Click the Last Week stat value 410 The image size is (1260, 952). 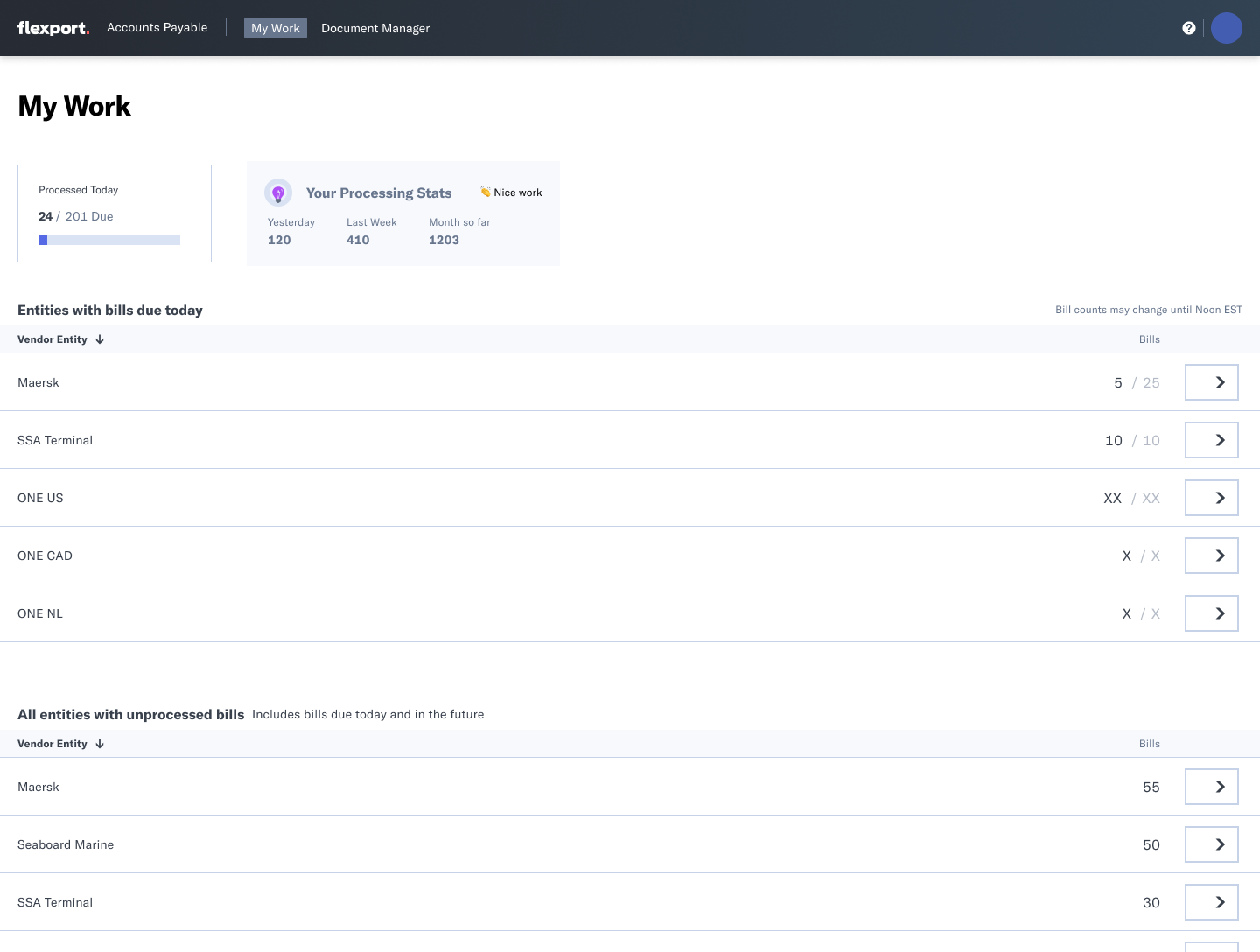[x=358, y=240]
